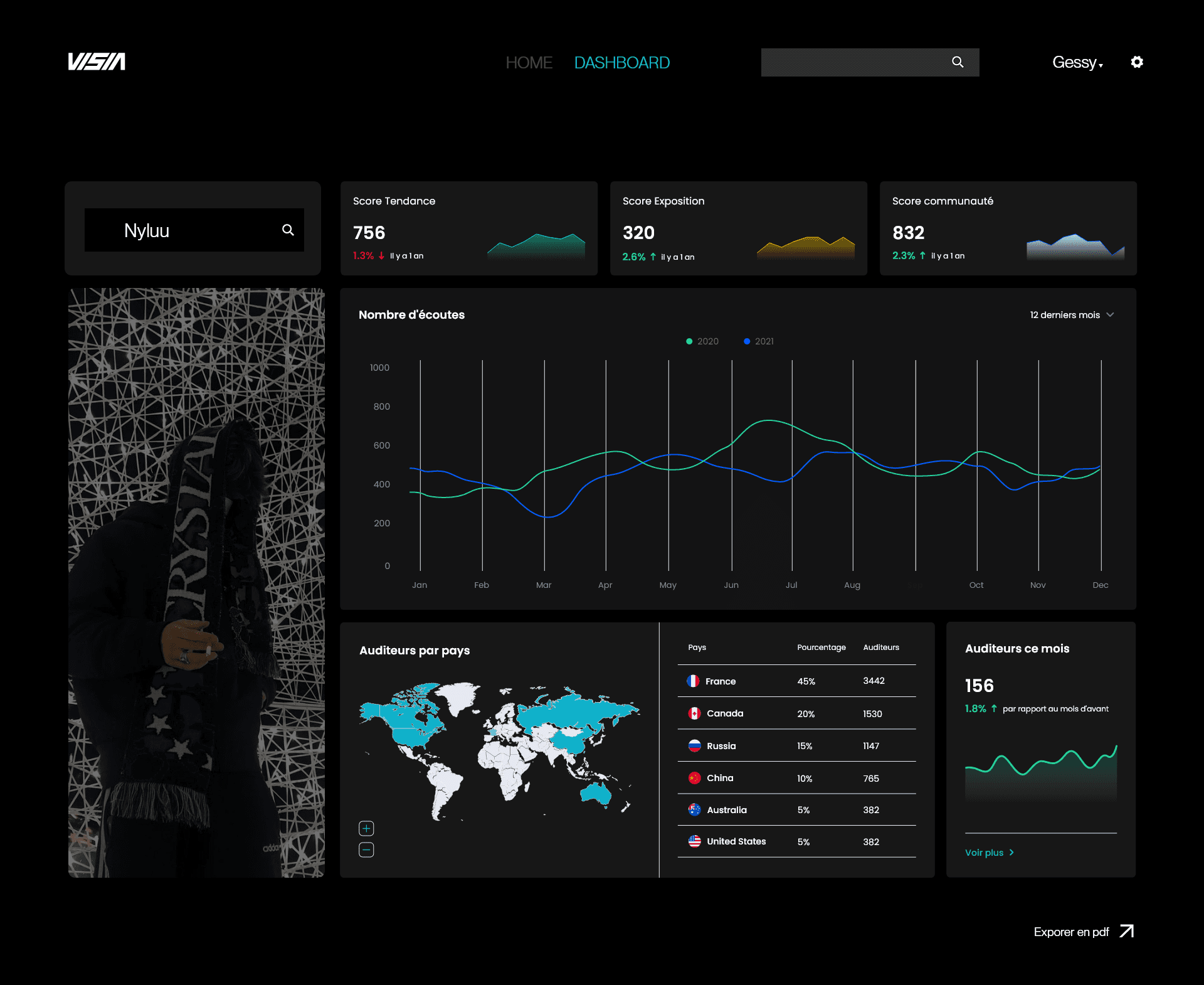Click the VISIA logo
This screenshot has width=1204, height=985.
coord(97,61)
